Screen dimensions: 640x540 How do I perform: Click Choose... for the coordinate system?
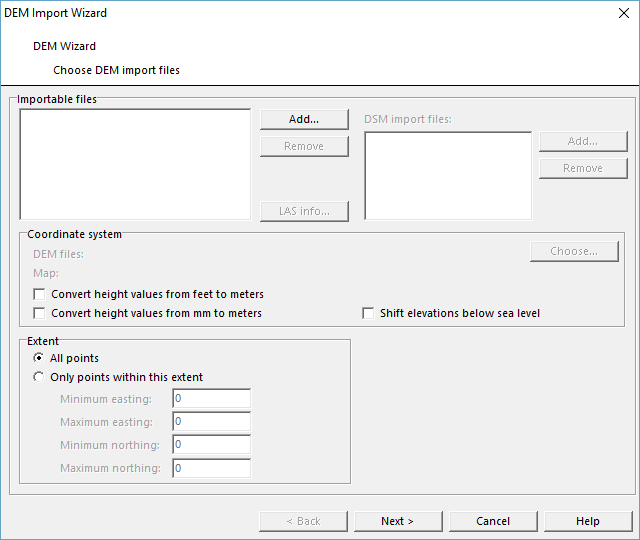tap(574, 251)
